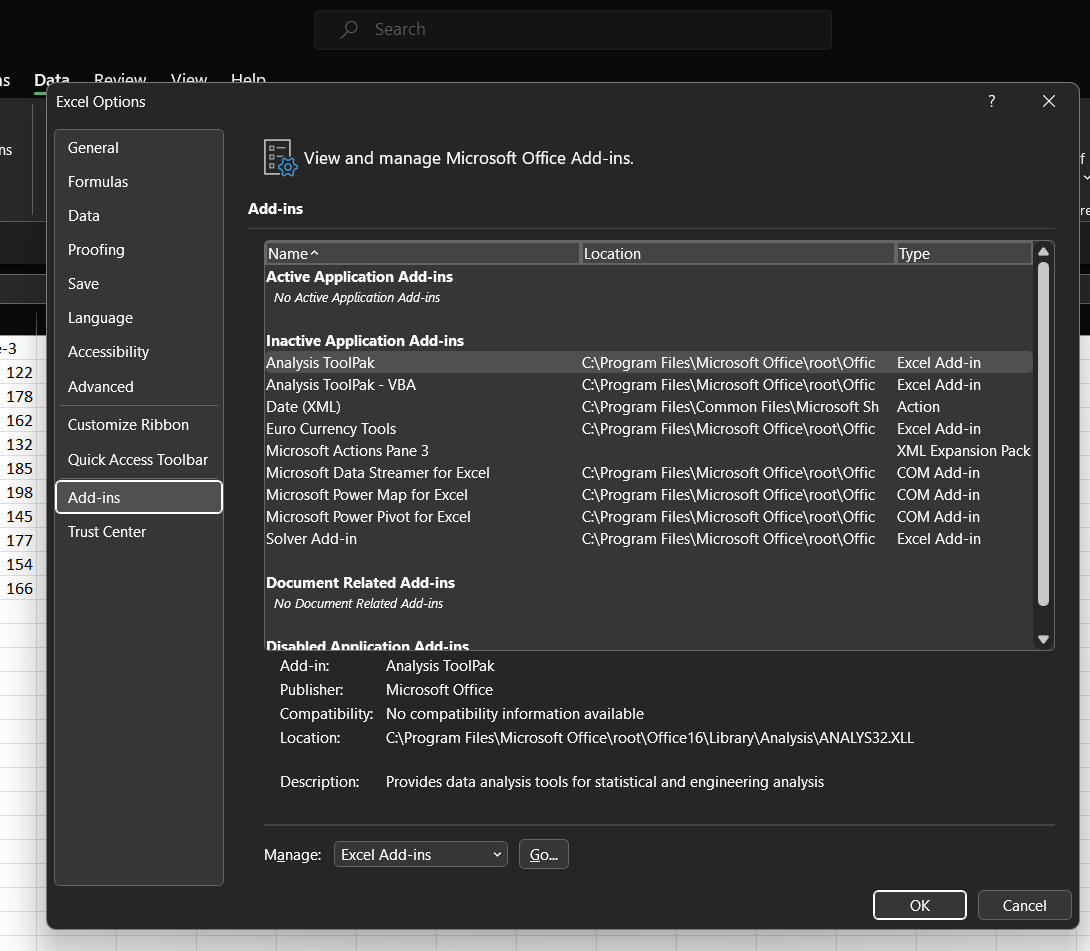Sort add-ins by the Type column header
The height and width of the screenshot is (951, 1090).
pos(963,254)
